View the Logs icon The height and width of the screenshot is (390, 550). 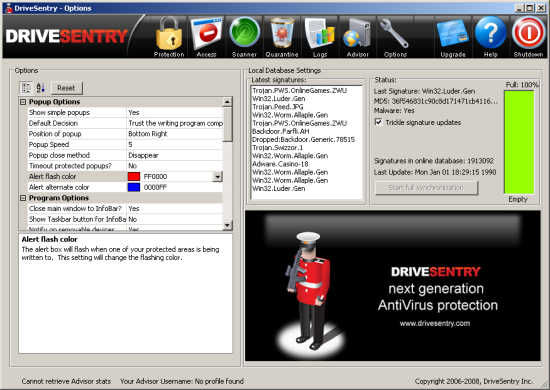(320, 37)
